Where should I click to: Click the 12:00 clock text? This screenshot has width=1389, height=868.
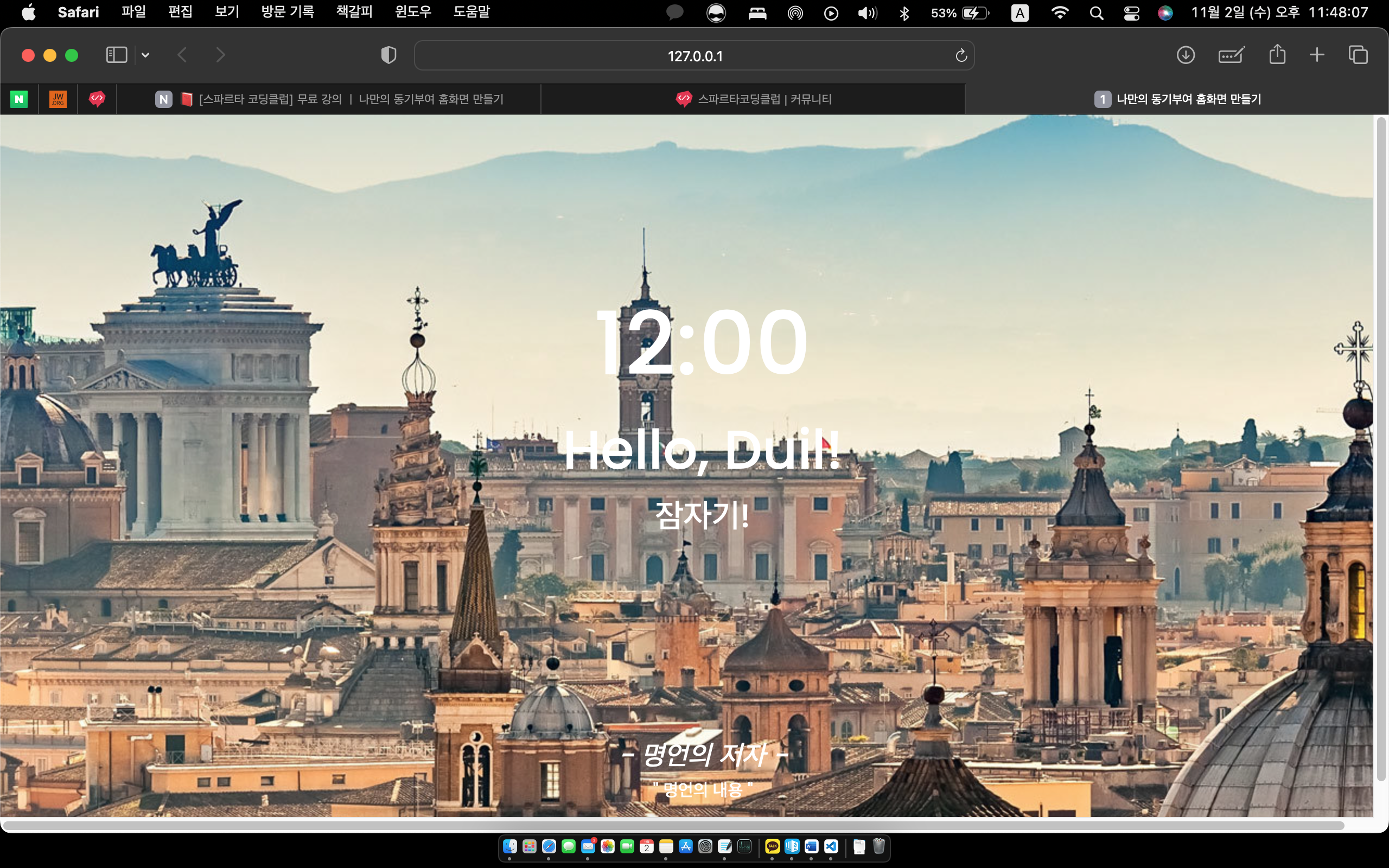(702, 342)
